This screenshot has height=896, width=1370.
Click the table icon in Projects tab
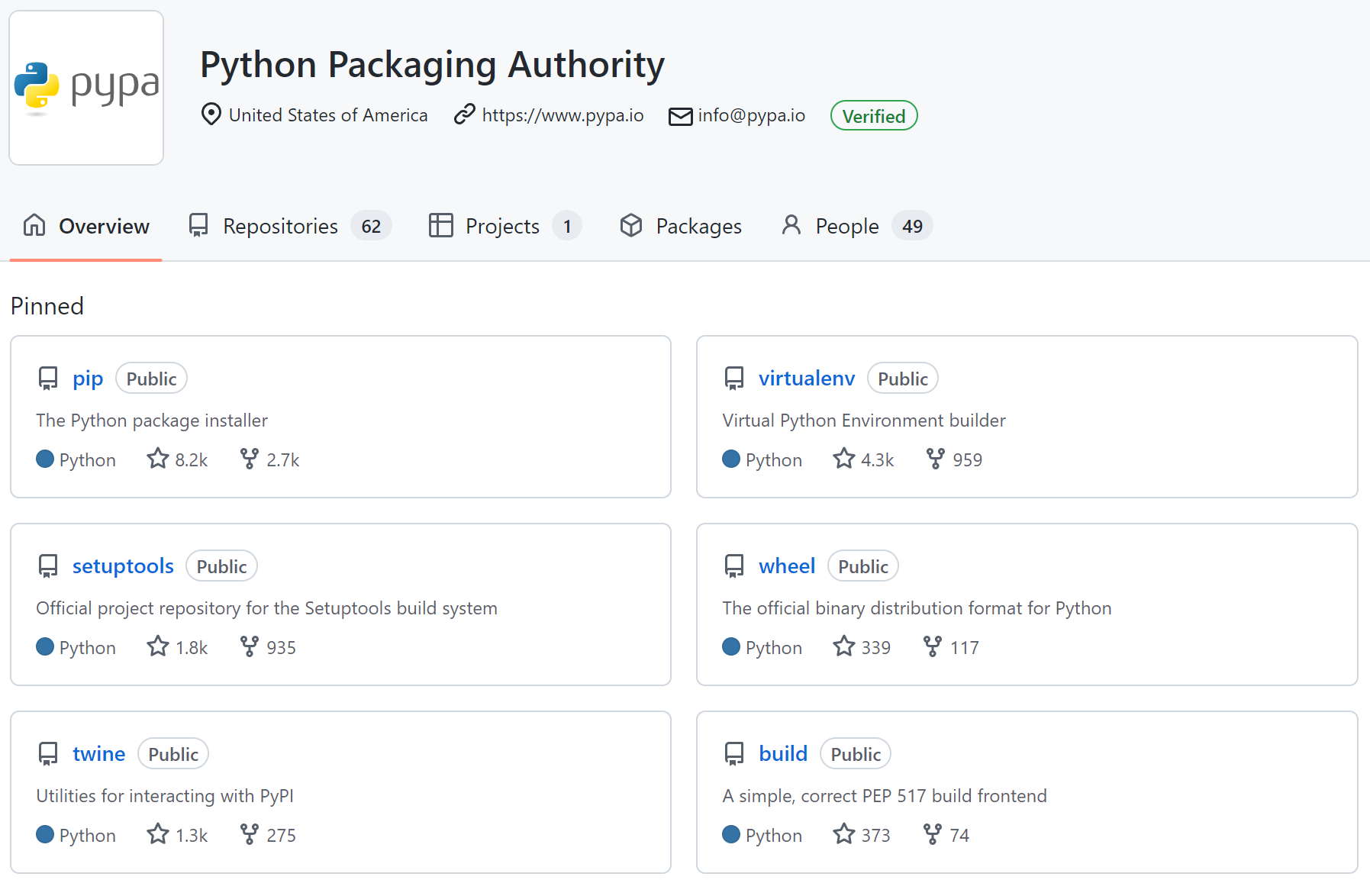(441, 225)
